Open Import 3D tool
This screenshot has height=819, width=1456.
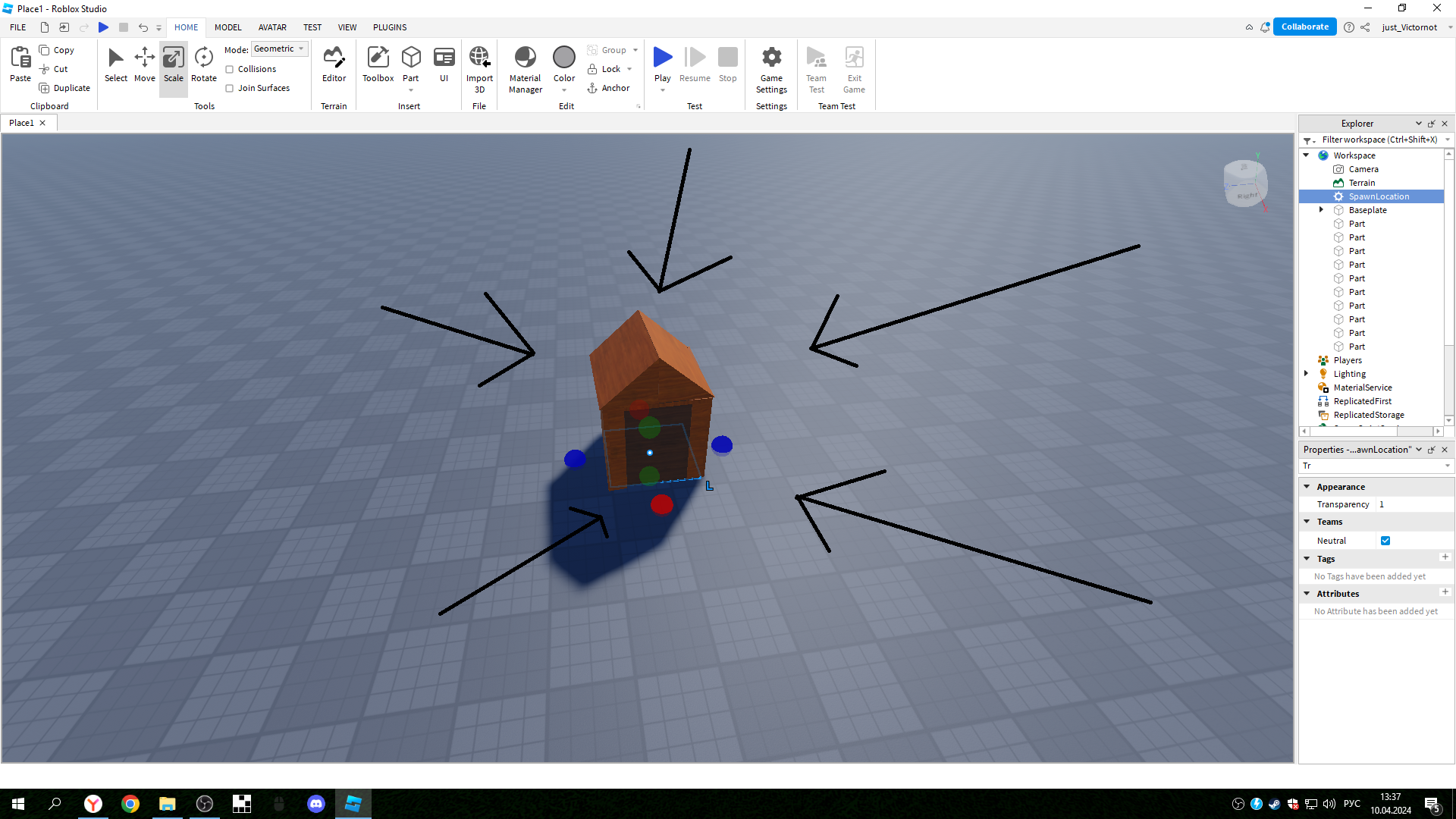click(x=479, y=67)
